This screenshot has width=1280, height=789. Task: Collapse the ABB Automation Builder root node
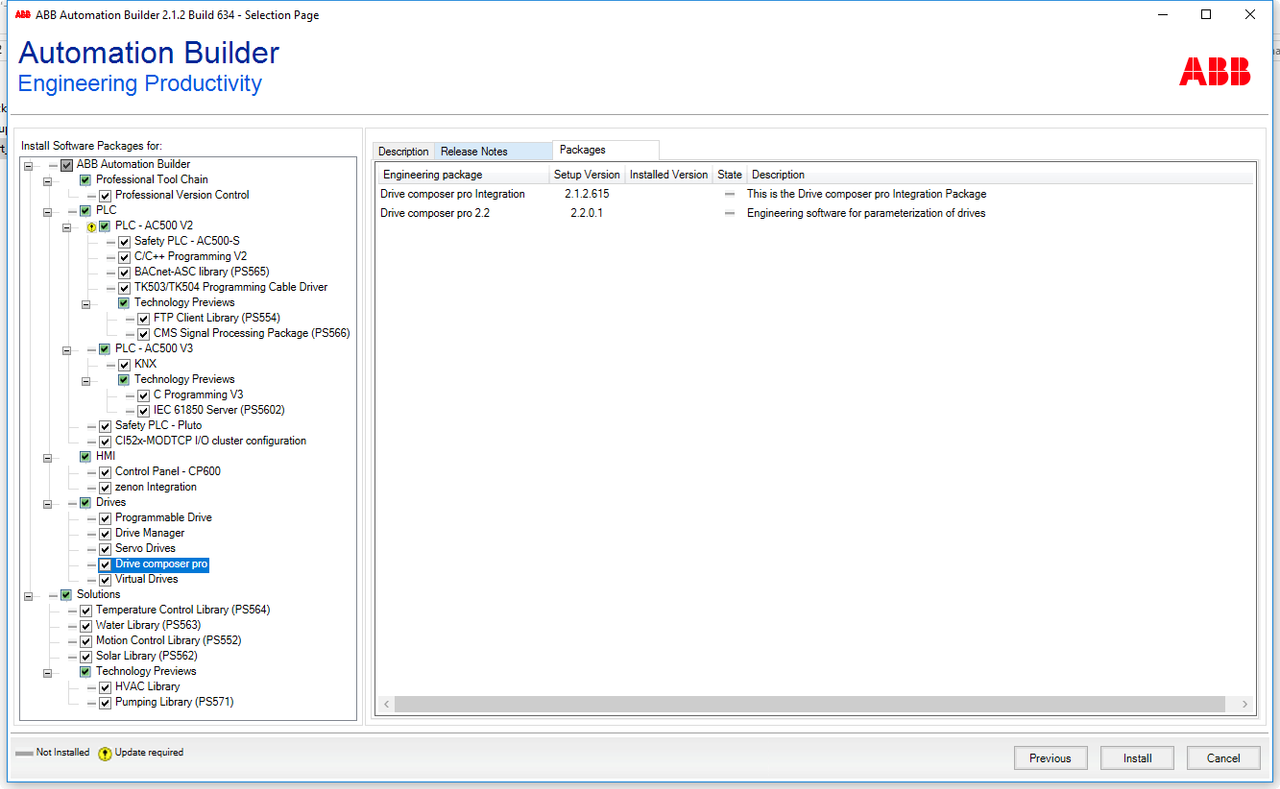pos(28,165)
